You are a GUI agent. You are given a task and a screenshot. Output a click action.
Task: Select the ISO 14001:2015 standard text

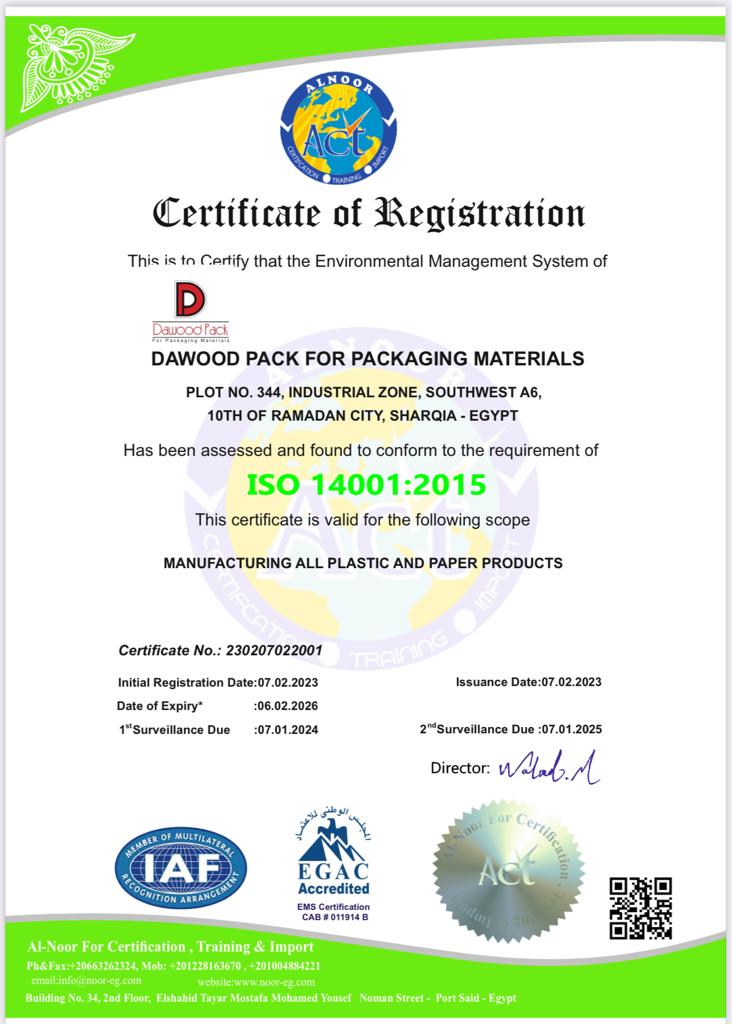[x=366, y=485]
